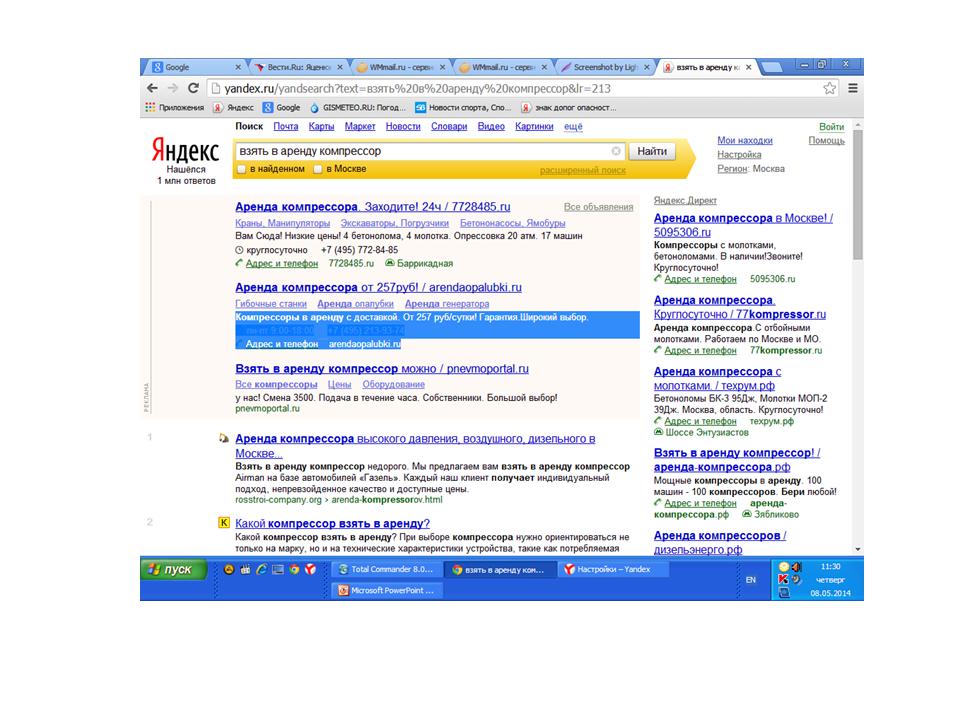Click the page vertical scrollbar thumb

coord(858,195)
